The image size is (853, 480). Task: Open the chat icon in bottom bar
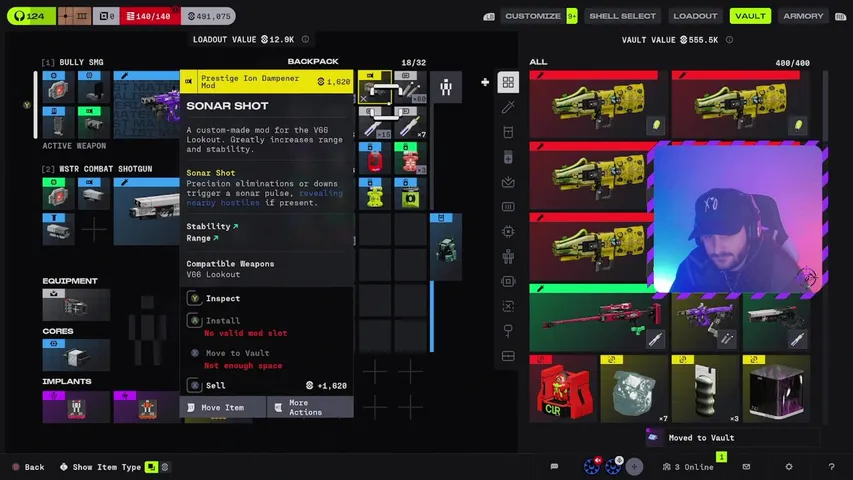point(554,466)
